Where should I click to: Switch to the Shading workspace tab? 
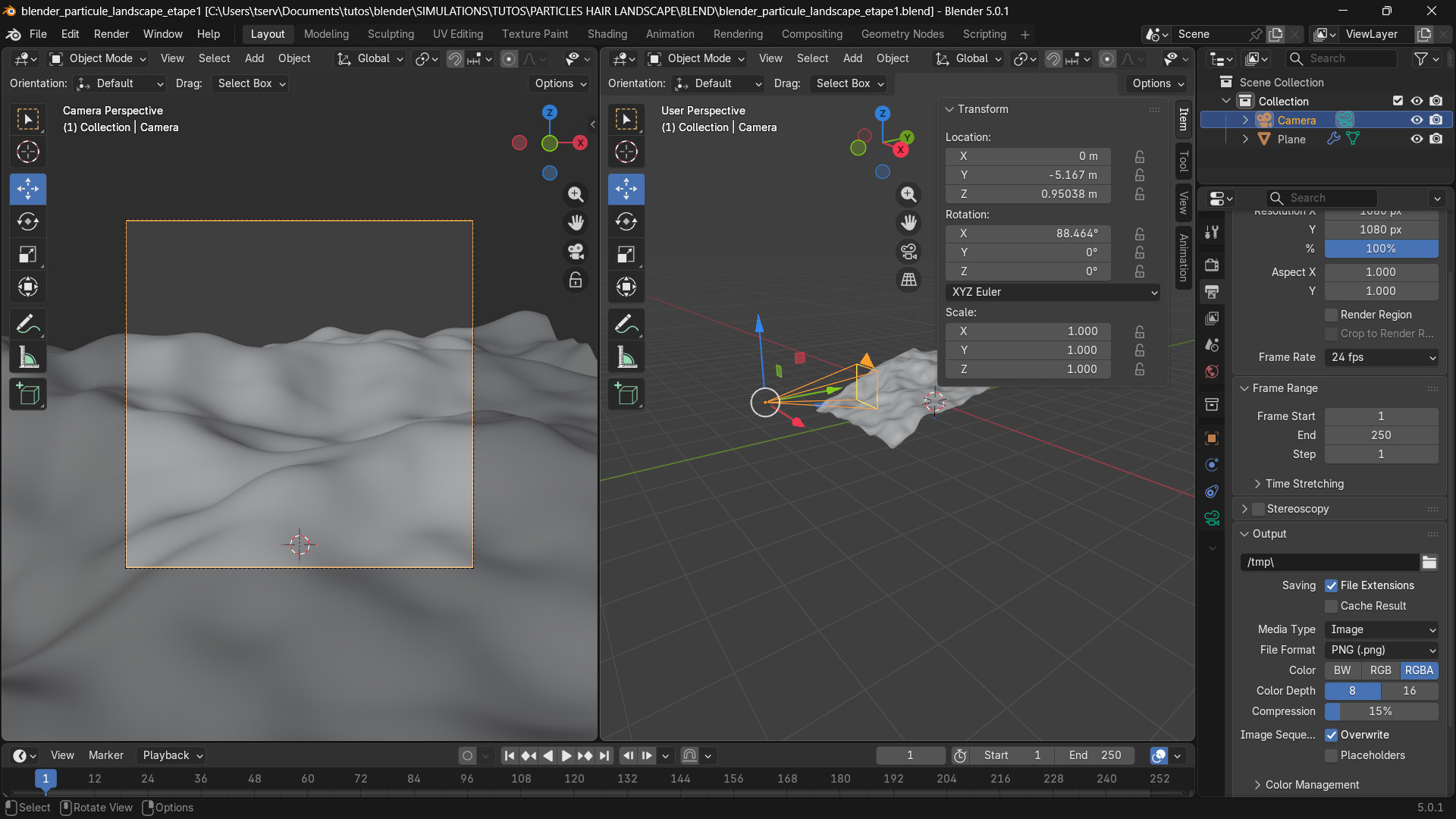(607, 34)
